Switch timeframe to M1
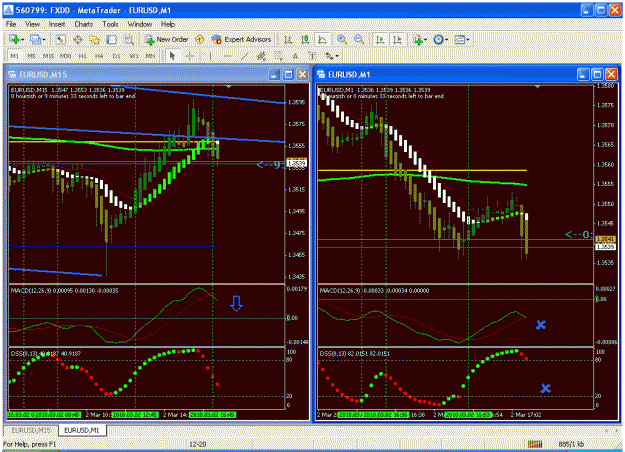625x452 pixels. click(x=14, y=56)
